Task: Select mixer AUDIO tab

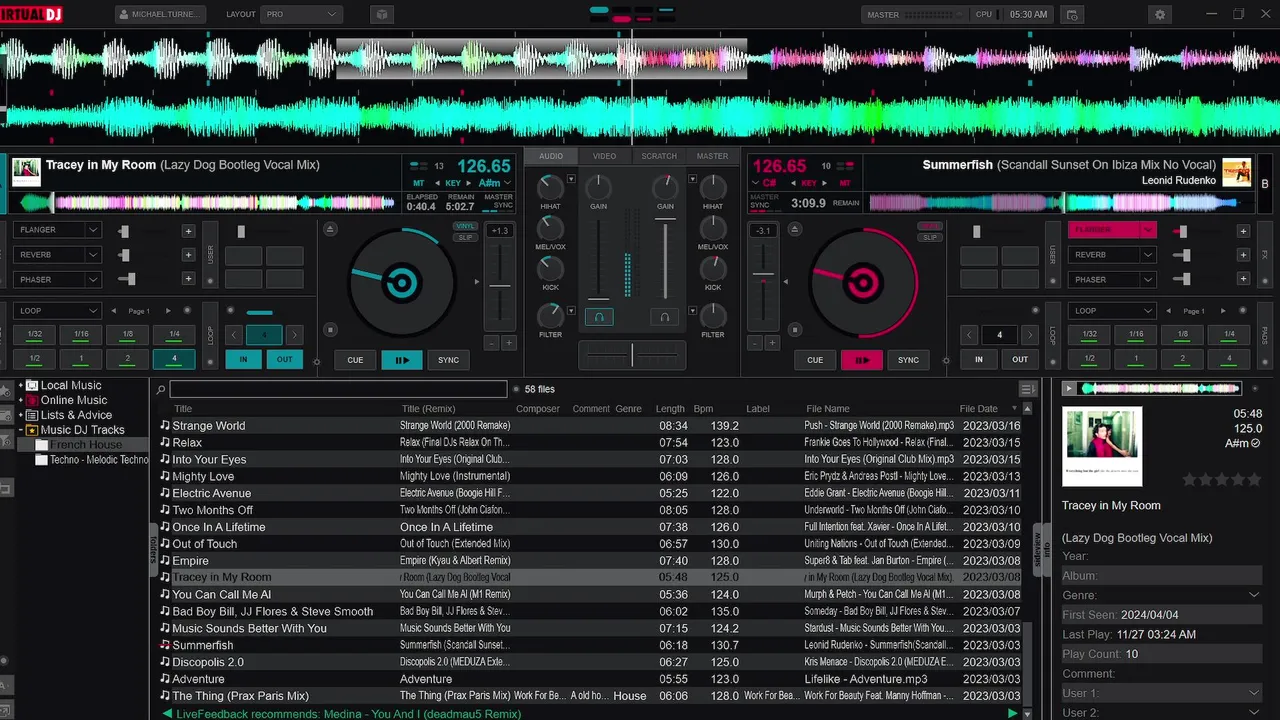Action: click(x=551, y=156)
